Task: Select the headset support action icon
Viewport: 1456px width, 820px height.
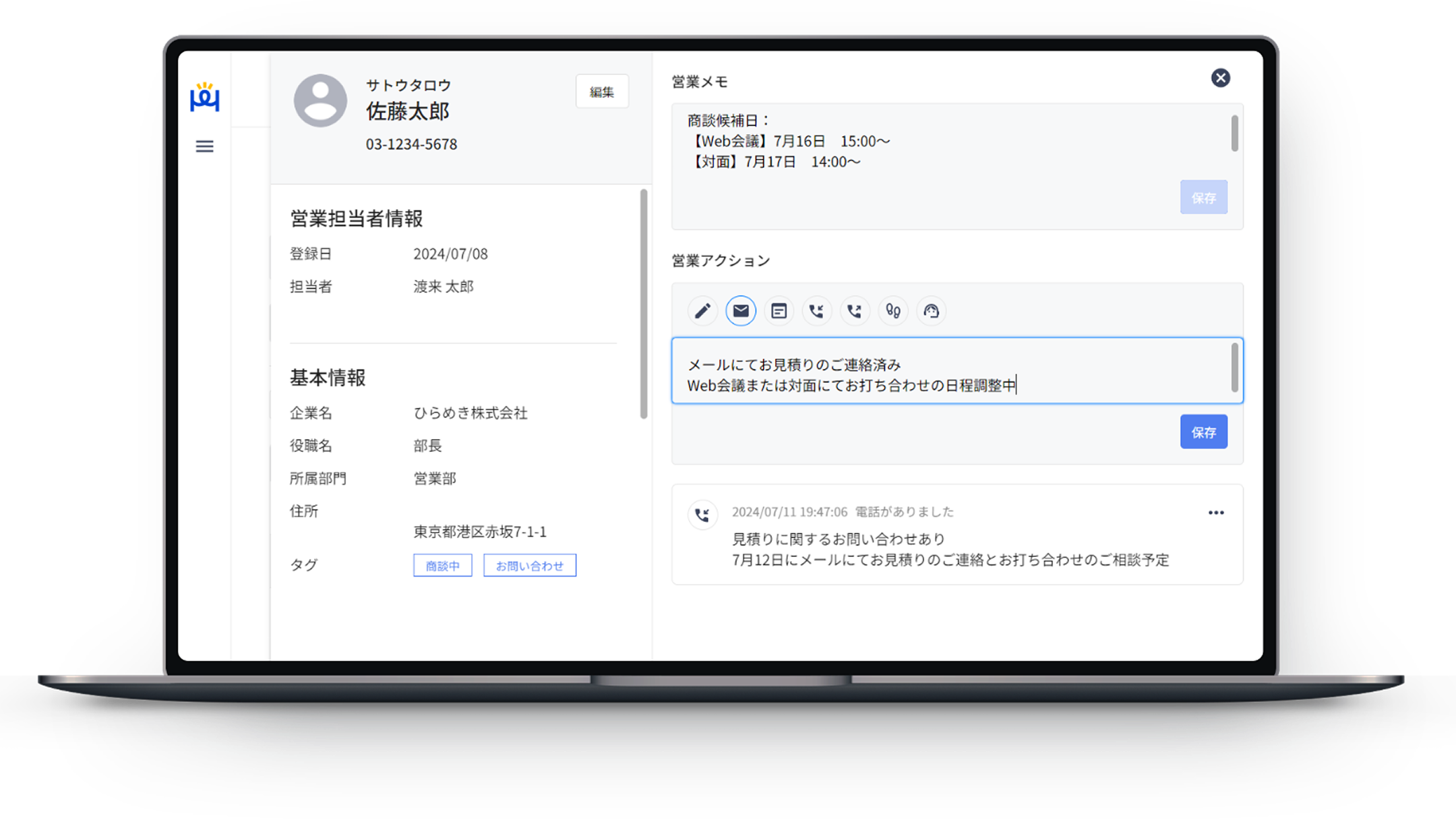Action: click(x=931, y=311)
